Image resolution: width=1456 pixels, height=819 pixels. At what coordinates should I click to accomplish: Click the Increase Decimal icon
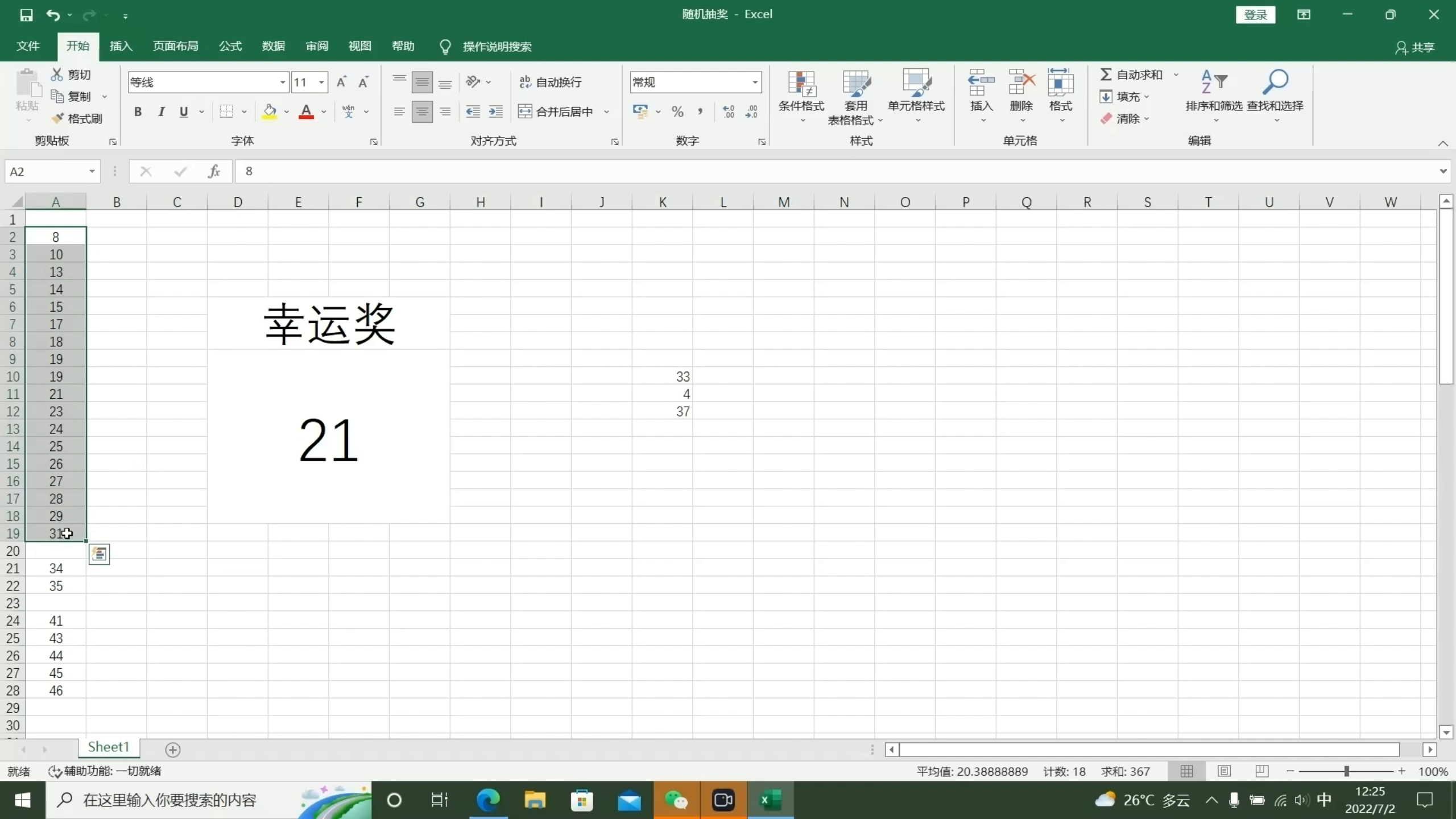click(729, 111)
